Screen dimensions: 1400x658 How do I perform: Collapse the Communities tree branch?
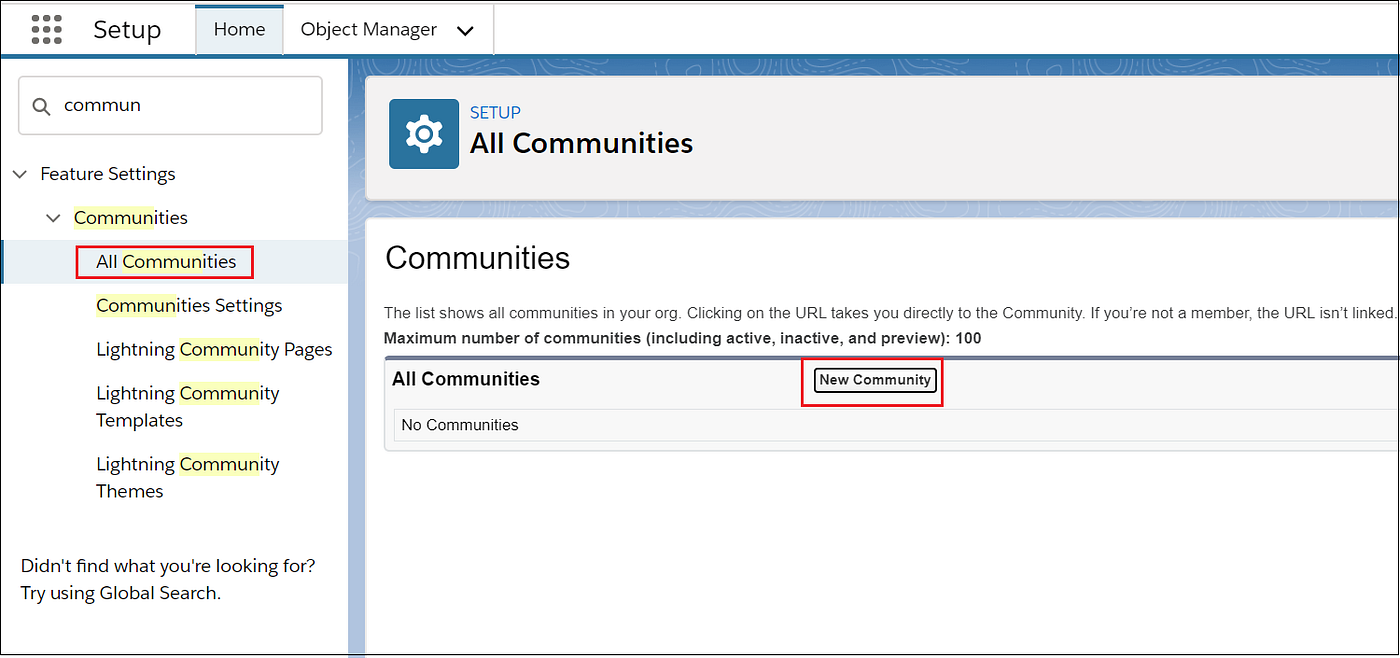point(53,217)
